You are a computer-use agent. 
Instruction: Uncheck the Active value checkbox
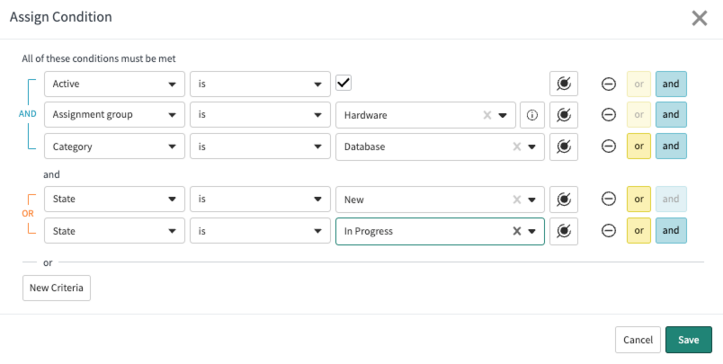tap(344, 83)
